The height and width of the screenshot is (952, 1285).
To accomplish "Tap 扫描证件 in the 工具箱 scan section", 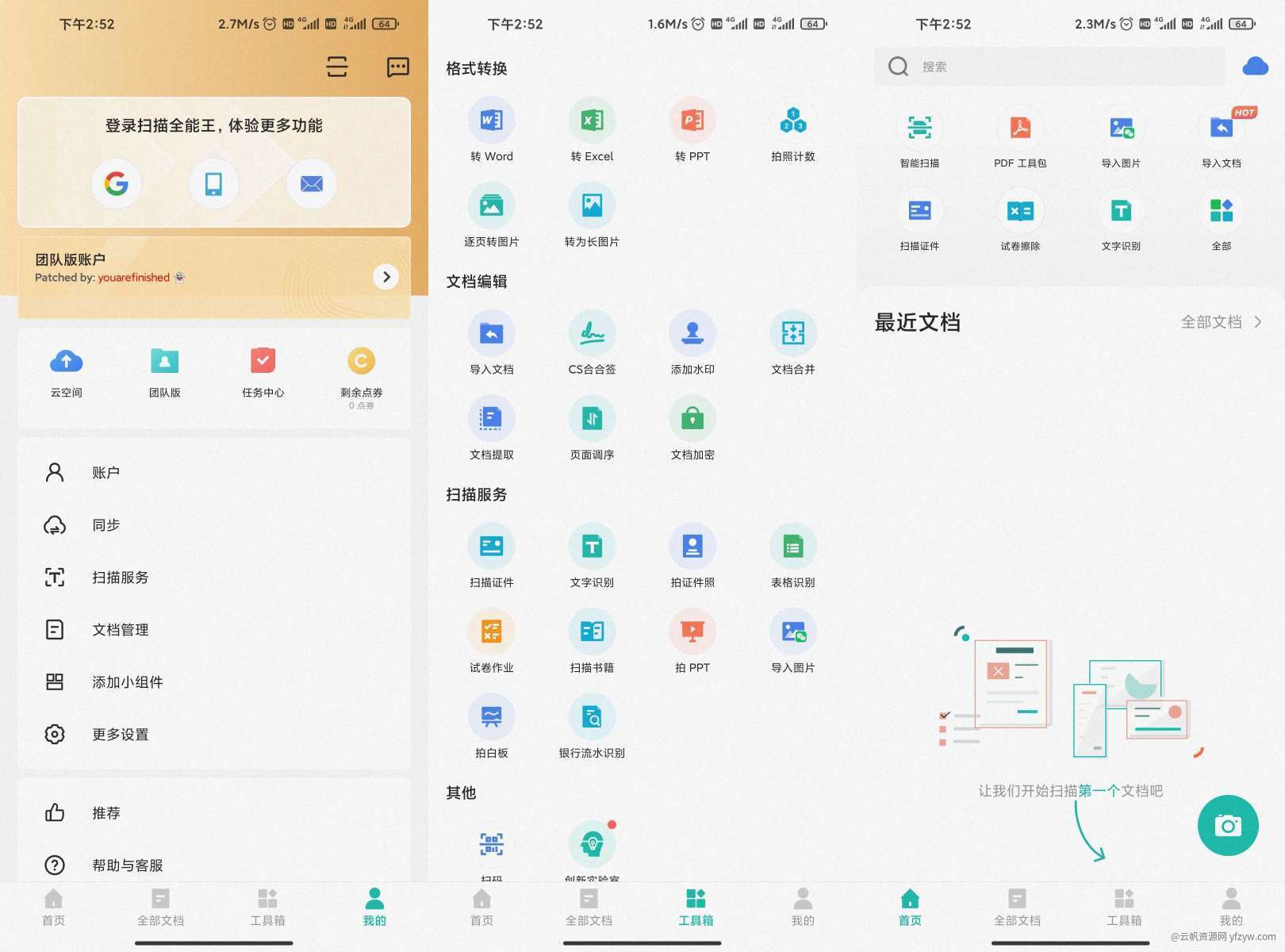I will (492, 556).
